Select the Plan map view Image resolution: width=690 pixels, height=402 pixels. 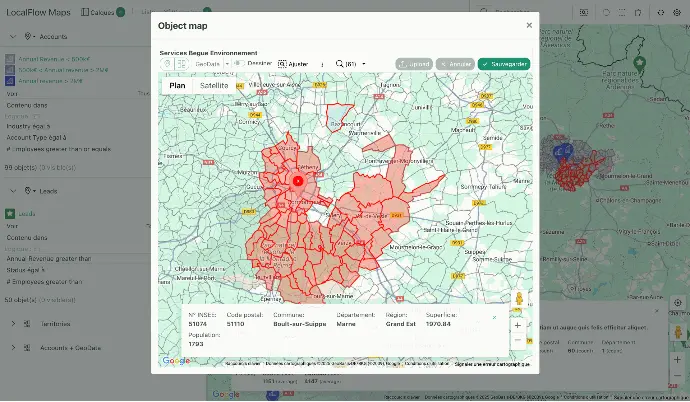tap(177, 86)
